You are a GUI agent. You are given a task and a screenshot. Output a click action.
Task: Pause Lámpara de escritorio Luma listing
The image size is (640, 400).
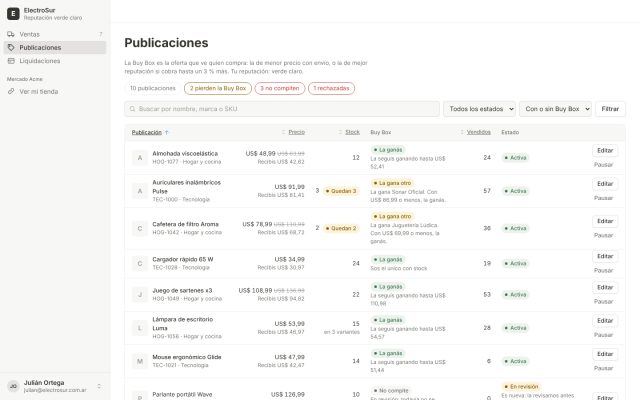click(603, 335)
